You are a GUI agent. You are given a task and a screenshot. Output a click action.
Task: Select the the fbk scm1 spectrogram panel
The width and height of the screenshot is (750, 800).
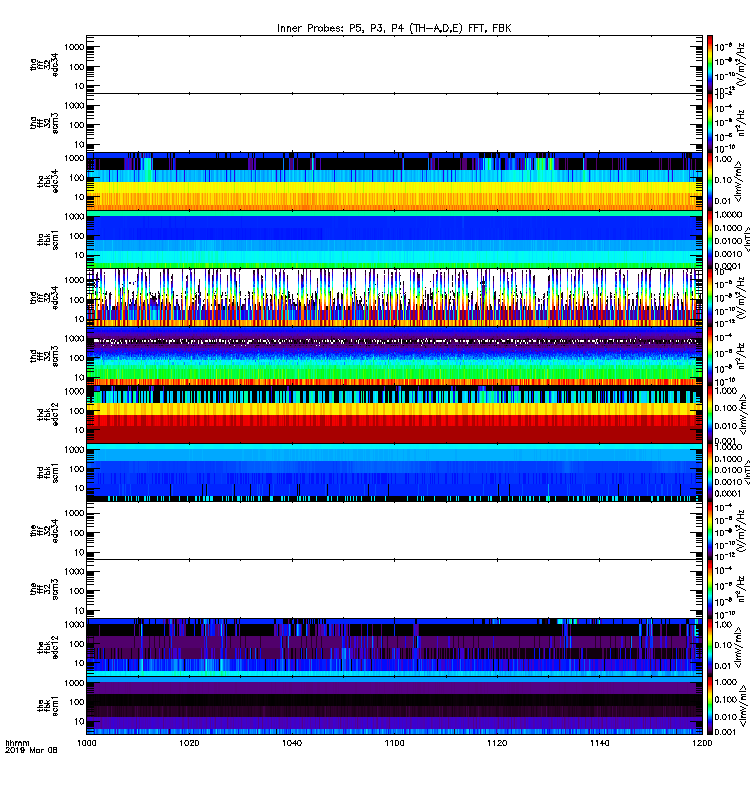[x=394, y=706]
